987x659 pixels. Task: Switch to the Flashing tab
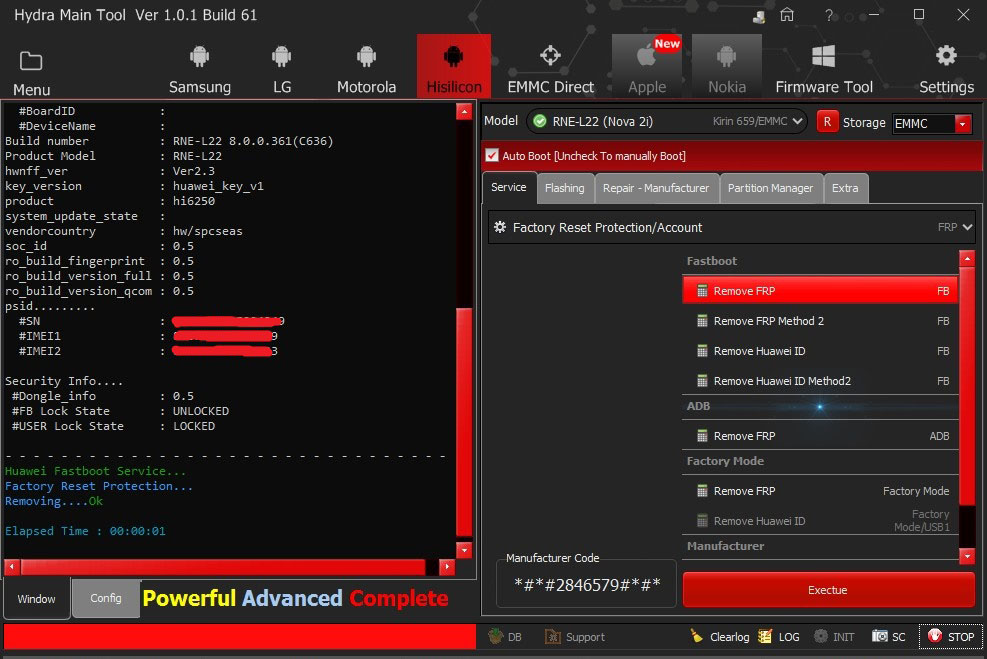pos(565,188)
